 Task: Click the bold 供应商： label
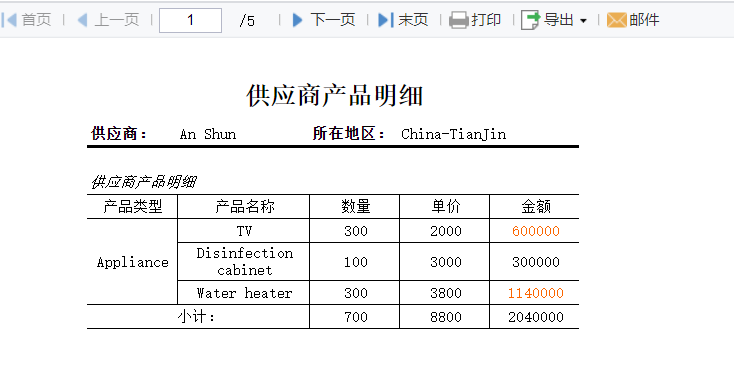tap(119, 133)
